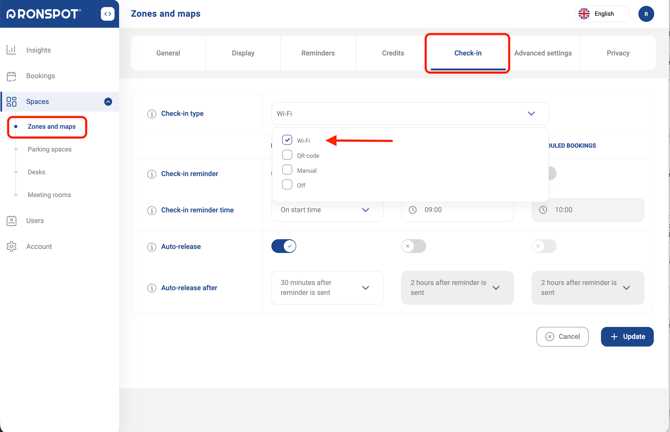The height and width of the screenshot is (432, 670).
Task: Click the Spaces grid icon
Action: 11,102
